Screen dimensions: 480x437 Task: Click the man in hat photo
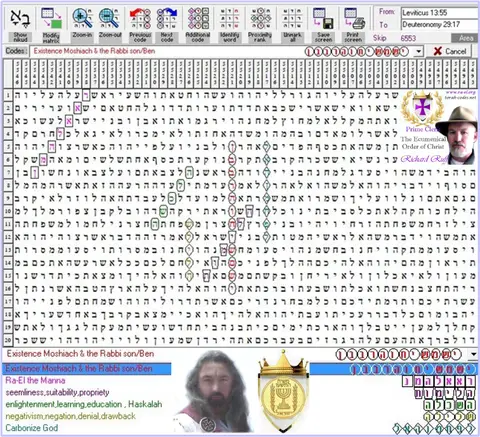click(457, 135)
